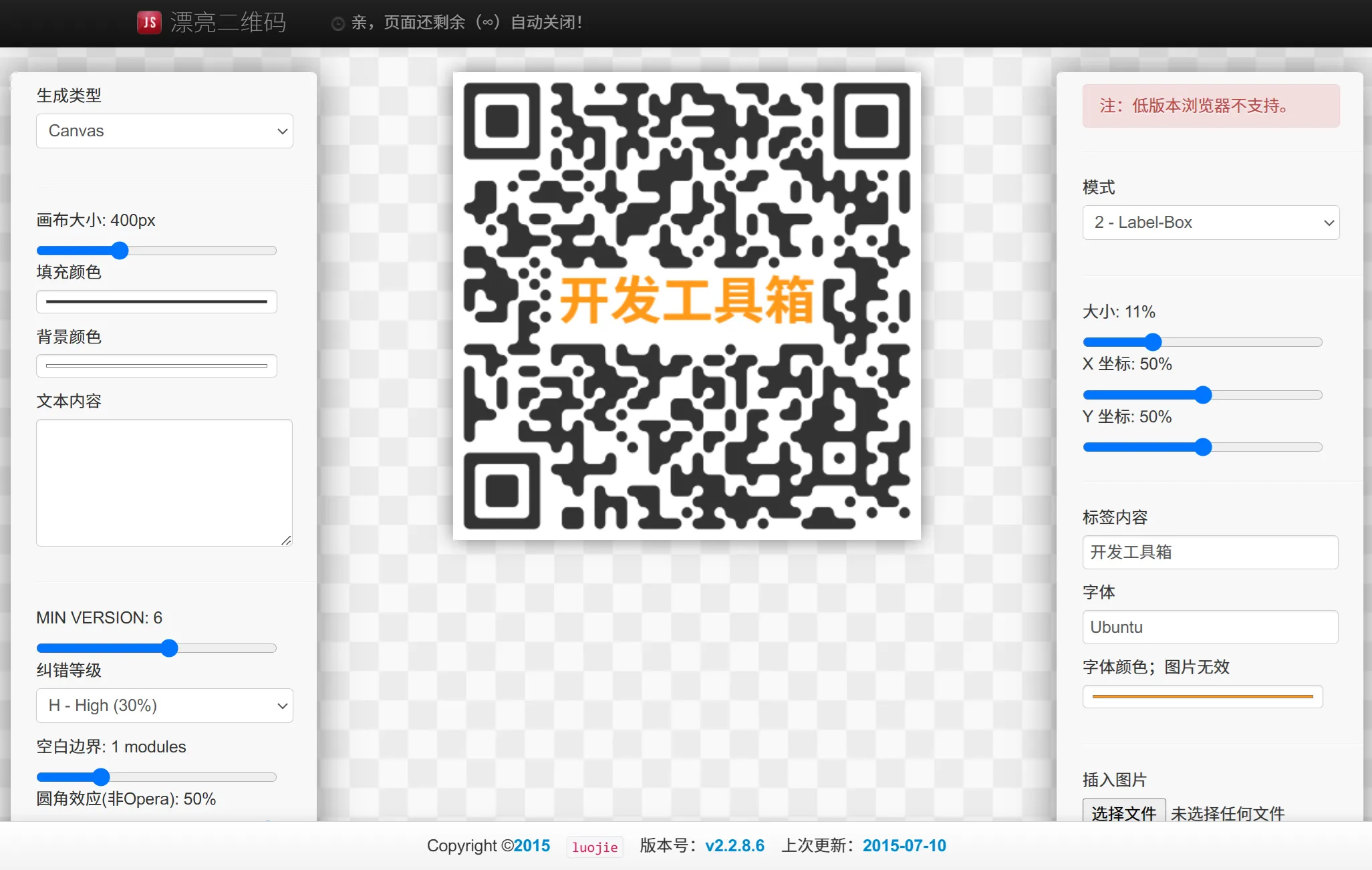Click the version number v2.2.8.6

point(734,846)
